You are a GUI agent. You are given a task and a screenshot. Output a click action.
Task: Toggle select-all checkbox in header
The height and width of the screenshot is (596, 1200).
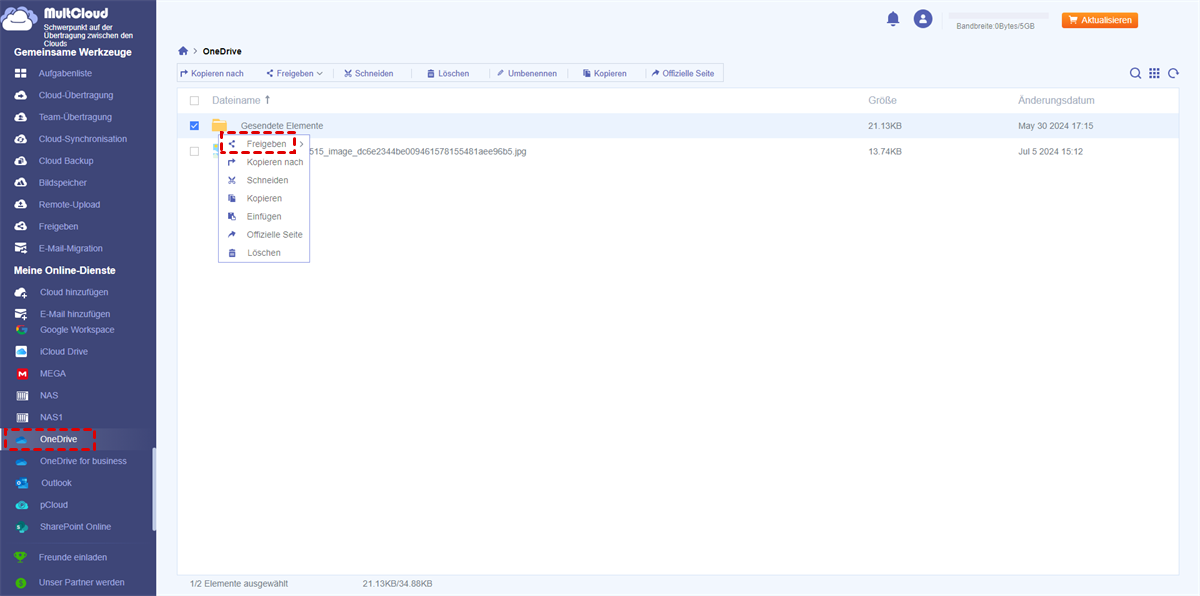pyautogui.click(x=194, y=101)
